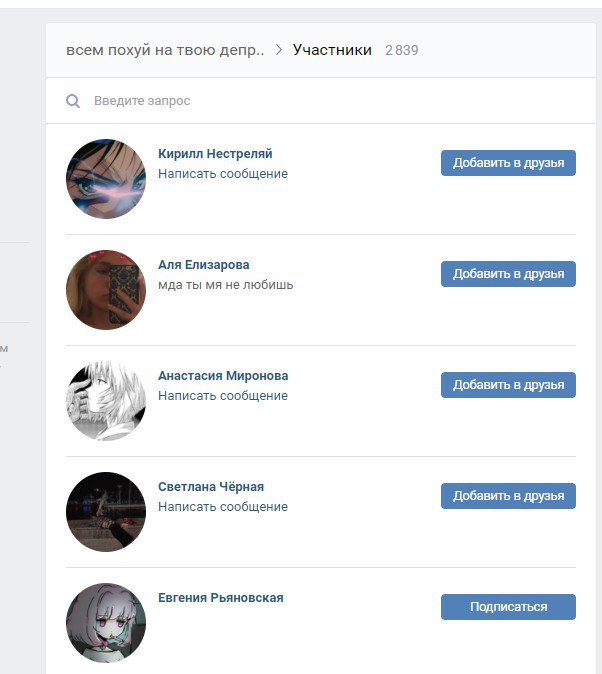
Task: Click "Подписаться" for Евгения Рьяновская
Action: pos(508,607)
